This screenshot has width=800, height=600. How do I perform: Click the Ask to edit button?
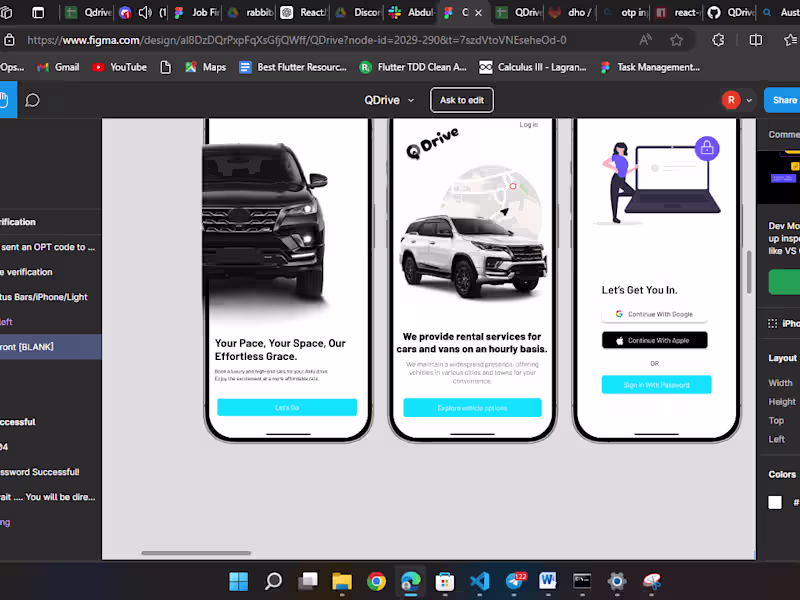461,100
